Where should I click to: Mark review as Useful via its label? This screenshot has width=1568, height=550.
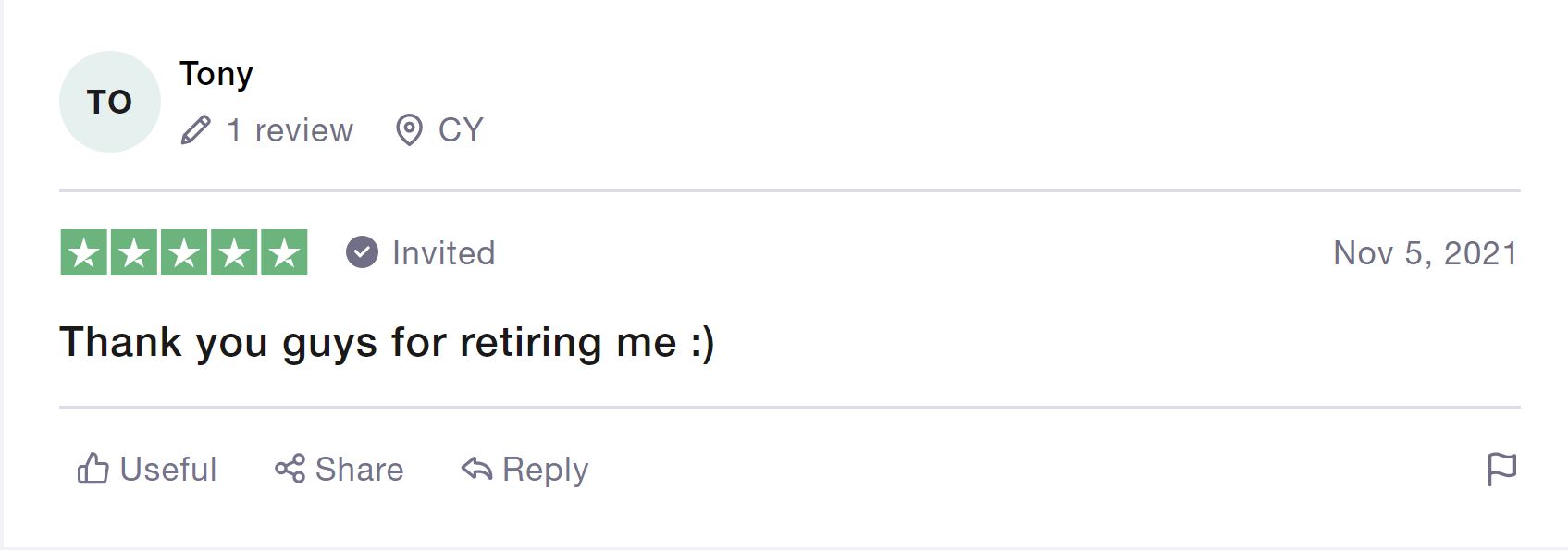[168, 469]
